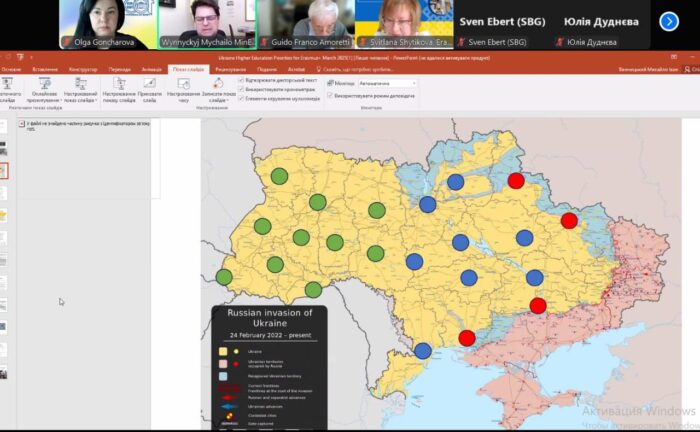Screen dimensions: 700x432
Task: Click the Hide Slide icon
Action: 149,85
